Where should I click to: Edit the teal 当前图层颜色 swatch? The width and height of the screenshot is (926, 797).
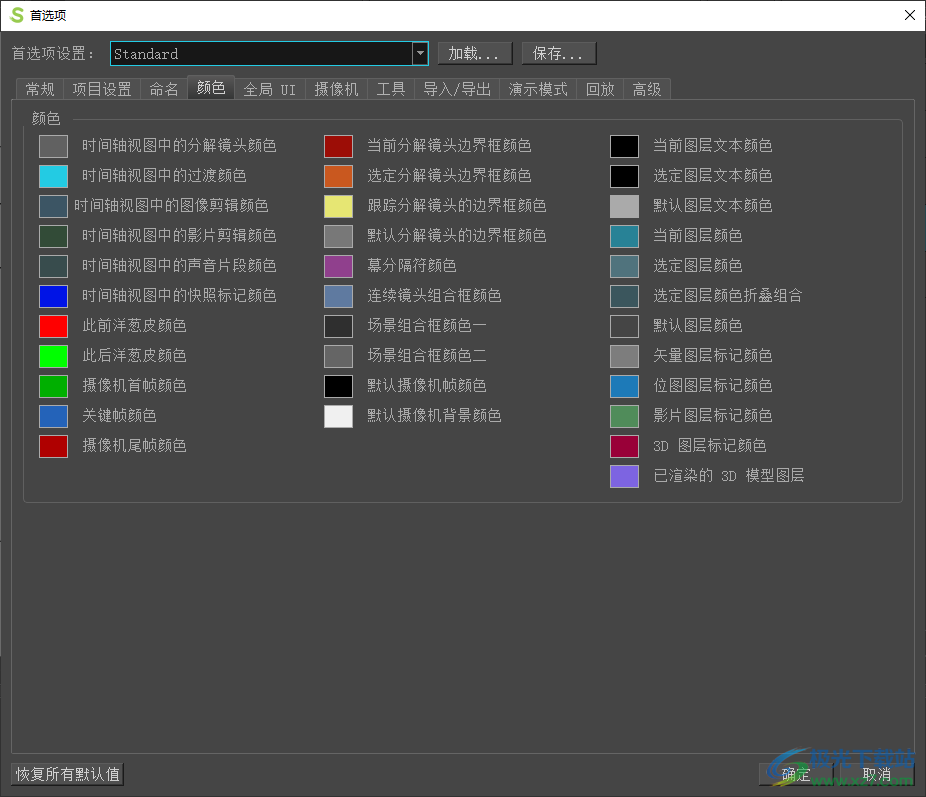(624, 236)
